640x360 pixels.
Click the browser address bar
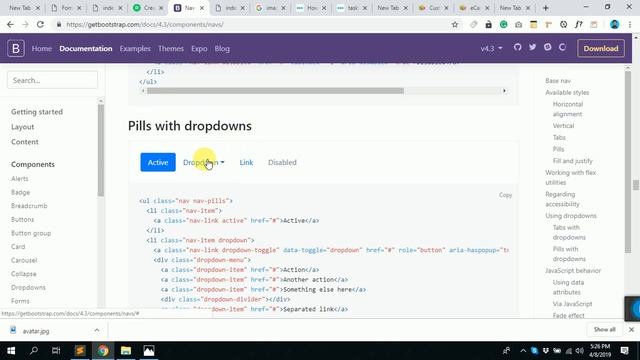(253, 24)
